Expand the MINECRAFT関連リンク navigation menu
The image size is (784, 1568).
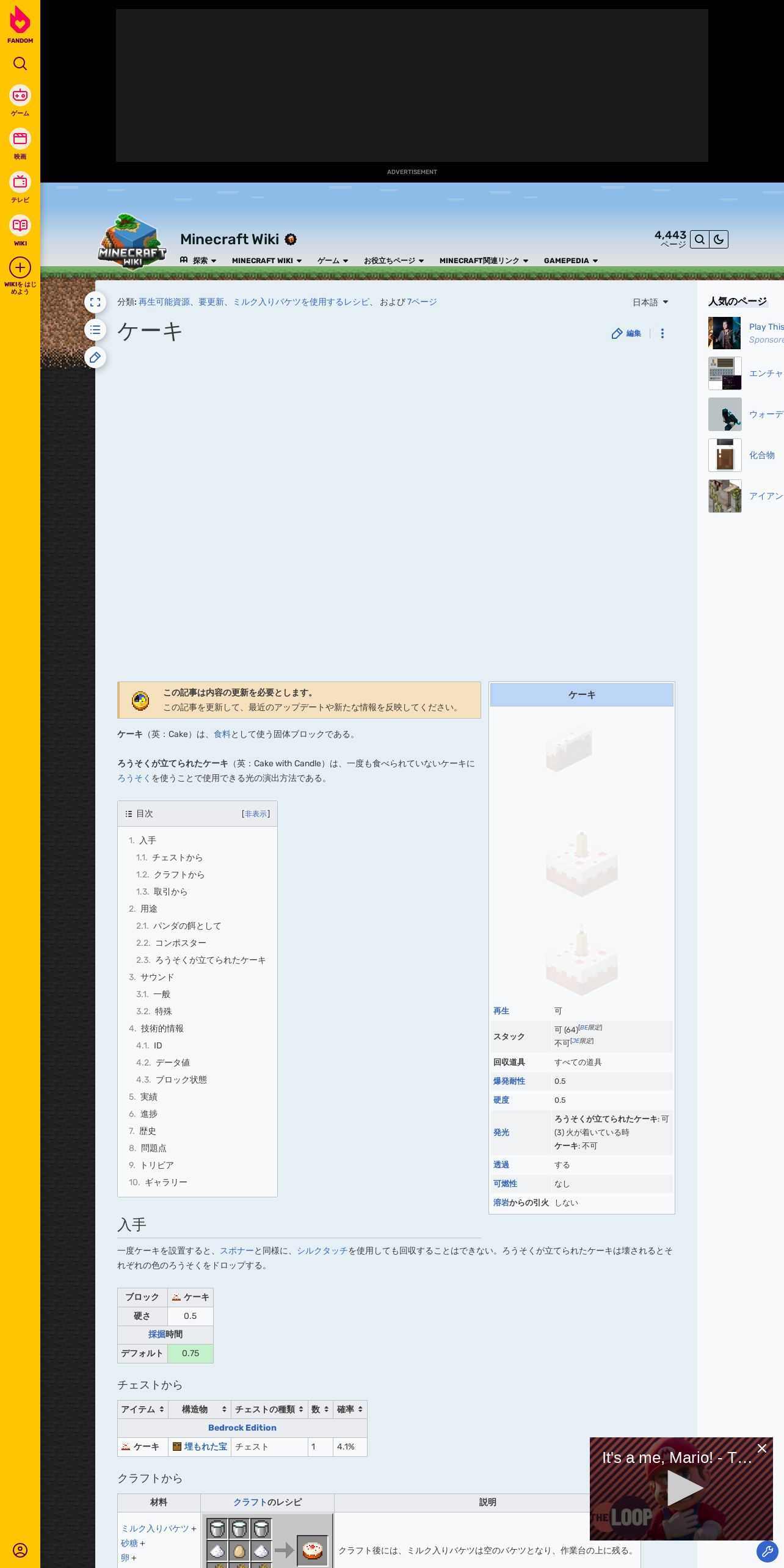click(x=484, y=261)
